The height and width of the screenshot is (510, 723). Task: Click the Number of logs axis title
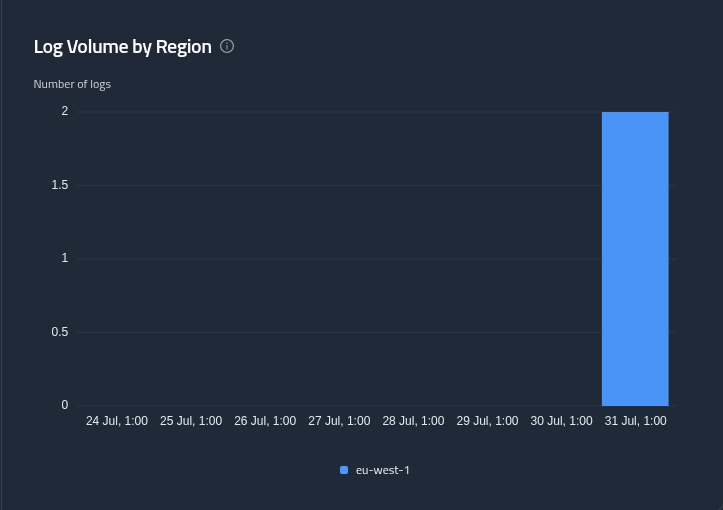tap(72, 84)
